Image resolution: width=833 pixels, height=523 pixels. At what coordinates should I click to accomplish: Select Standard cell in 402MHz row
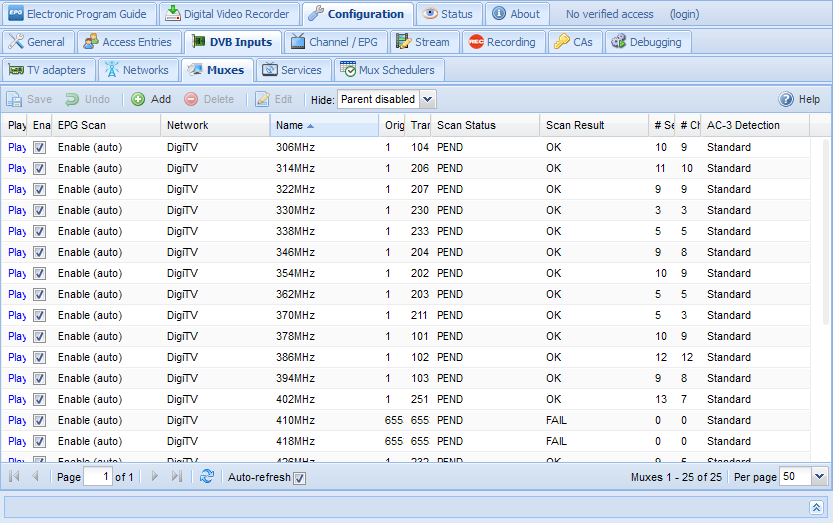pos(755,400)
